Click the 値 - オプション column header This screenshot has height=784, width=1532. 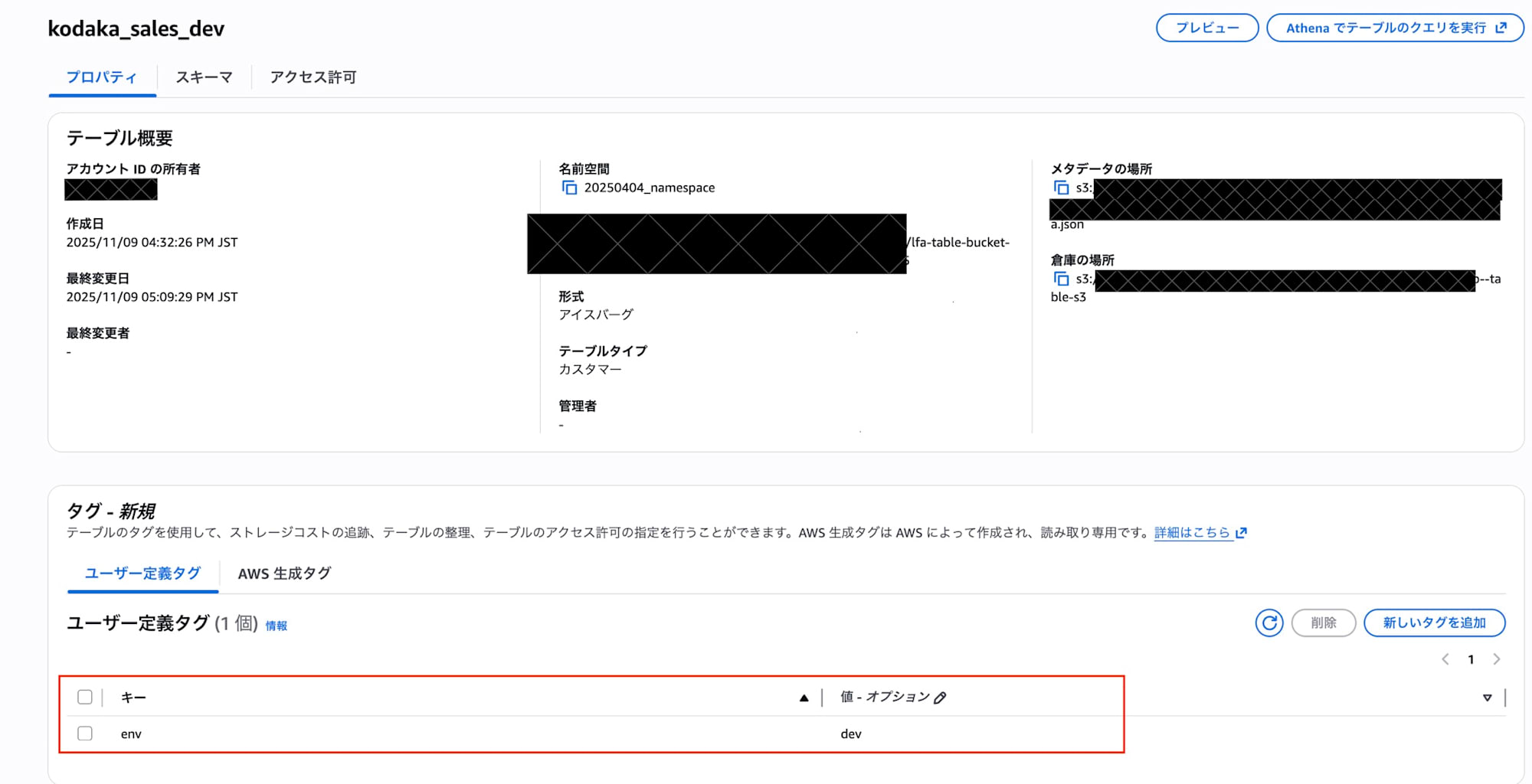pyautogui.click(x=885, y=697)
